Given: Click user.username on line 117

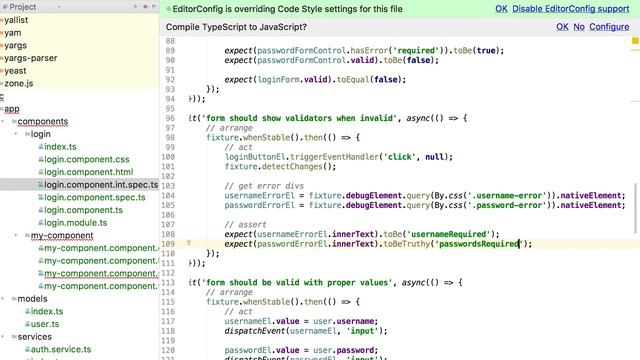Looking at the screenshot, I should [x=345, y=321].
